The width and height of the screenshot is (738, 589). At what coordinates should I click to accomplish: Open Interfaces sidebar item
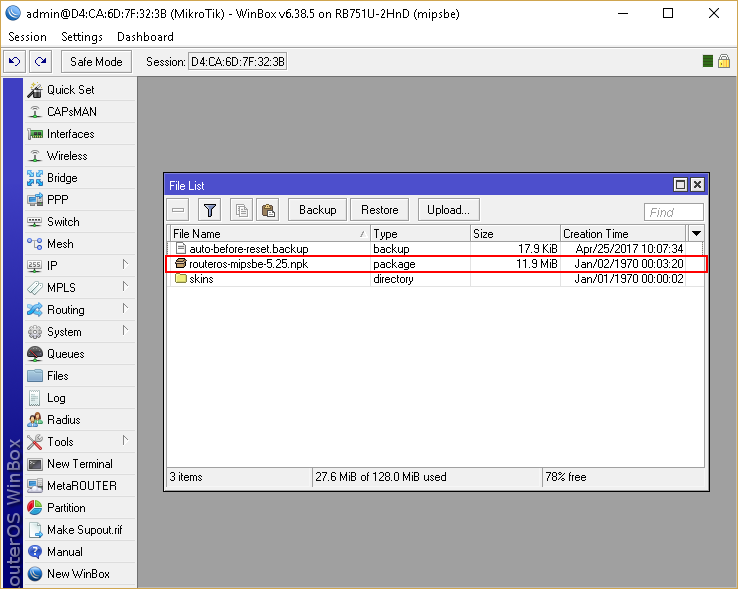point(80,134)
